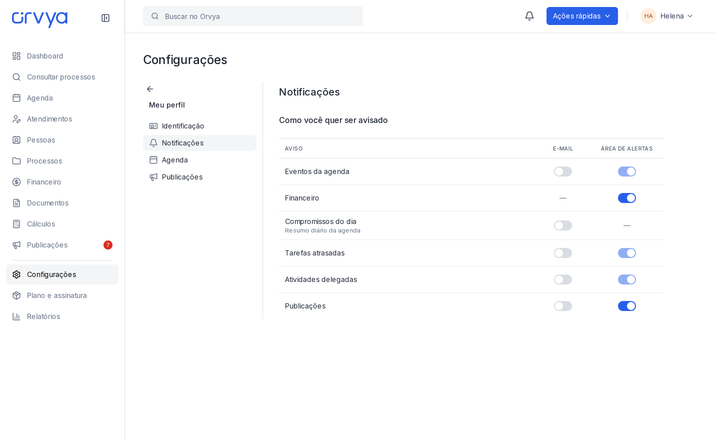Image resolution: width=720 pixels, height=440 pixels.
Task: Enable e-mail for Atividades delegadas
Action: tap(562, 279)
